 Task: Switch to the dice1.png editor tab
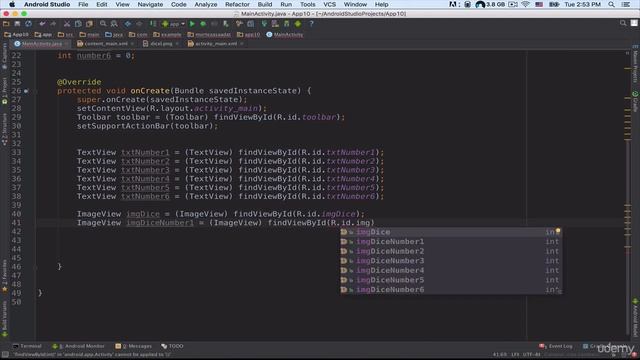160,44
